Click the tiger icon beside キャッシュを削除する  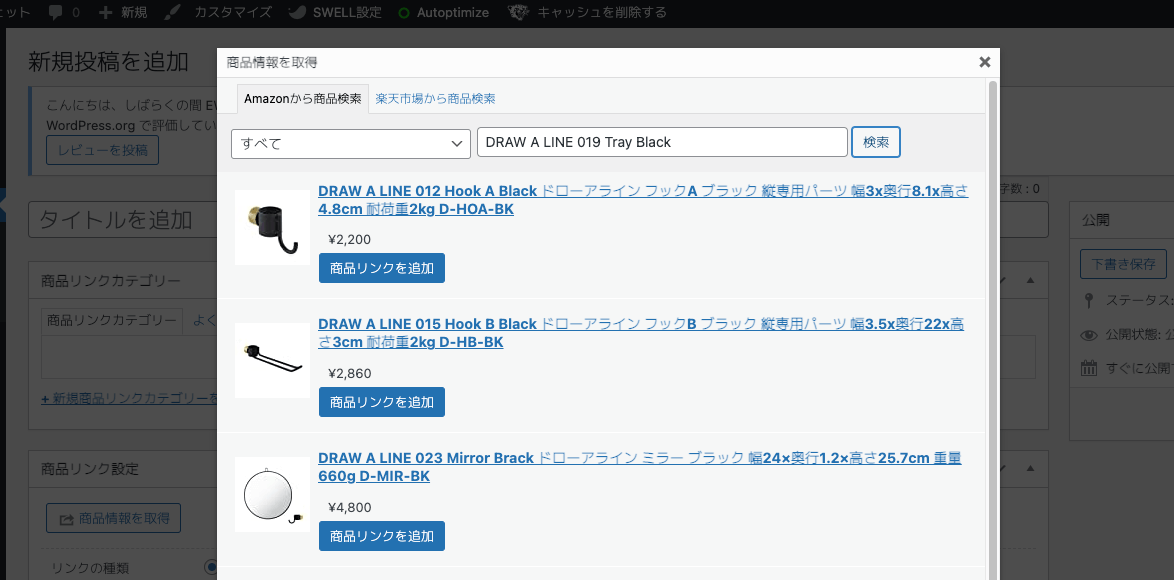click(518, 13)
